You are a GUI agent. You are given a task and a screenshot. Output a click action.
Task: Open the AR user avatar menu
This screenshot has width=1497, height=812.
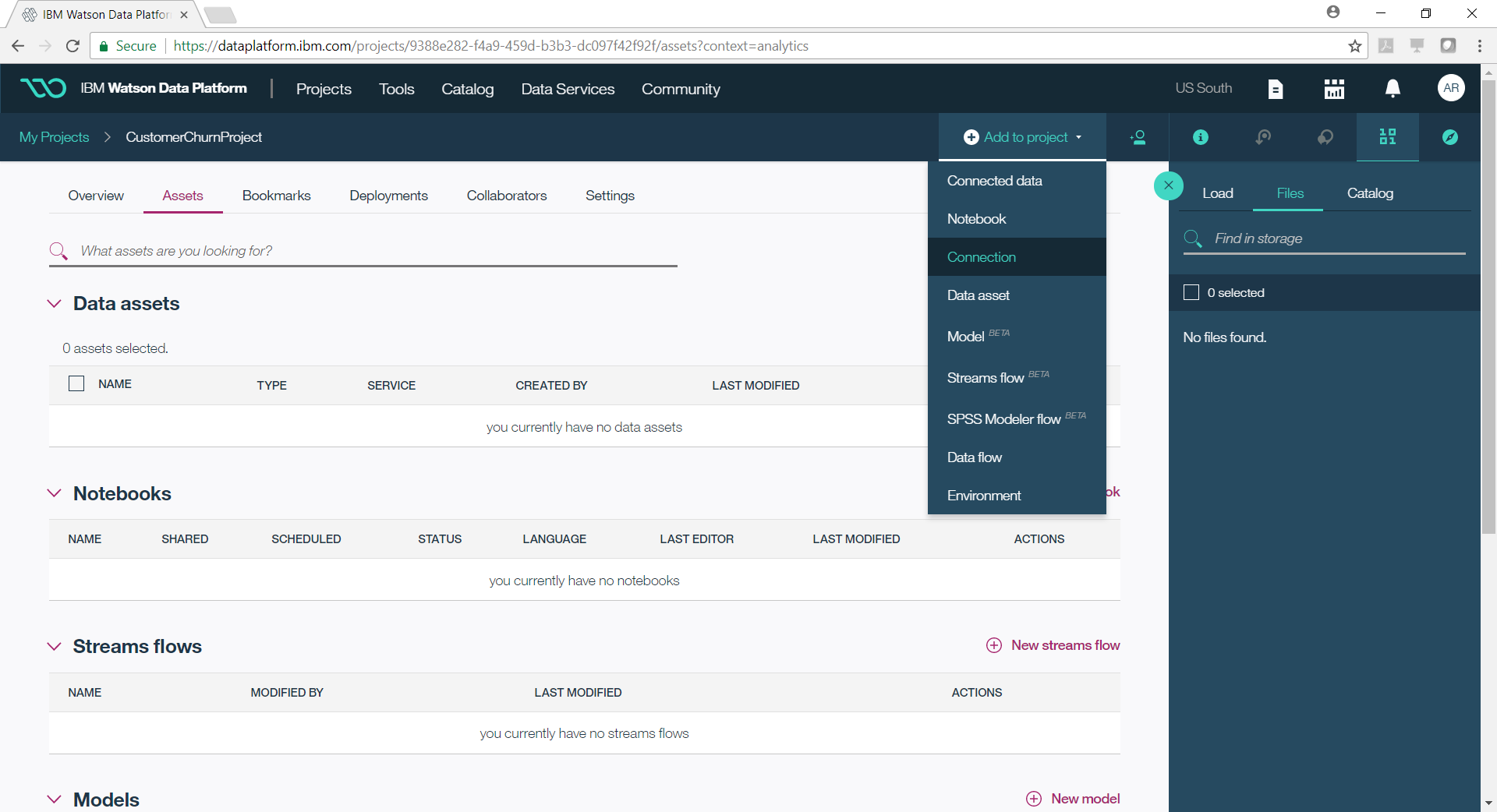1451,88
